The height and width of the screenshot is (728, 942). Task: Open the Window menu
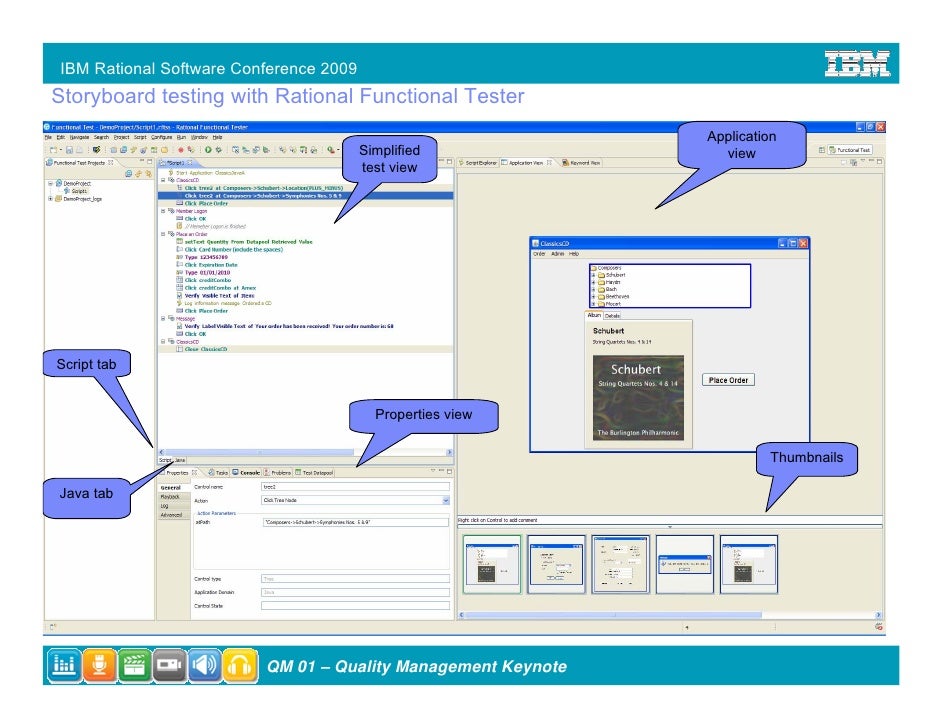tap(199, 137)
